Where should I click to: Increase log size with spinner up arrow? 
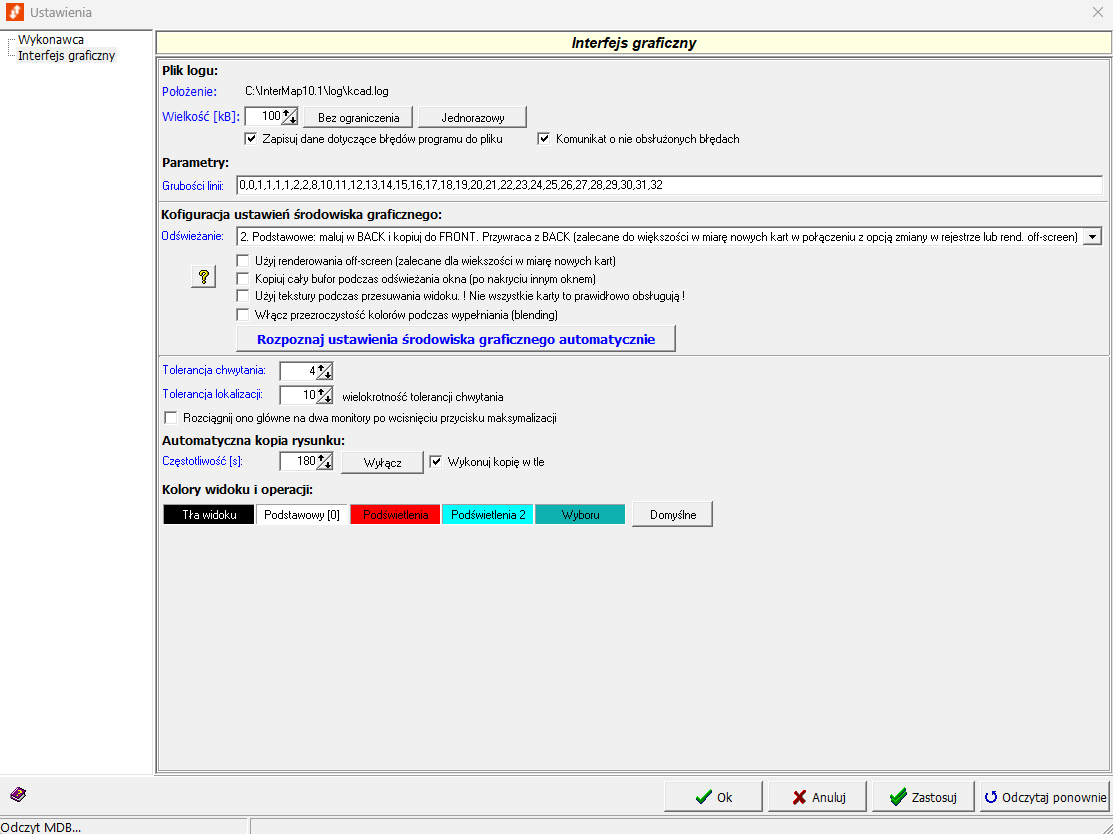288,112
